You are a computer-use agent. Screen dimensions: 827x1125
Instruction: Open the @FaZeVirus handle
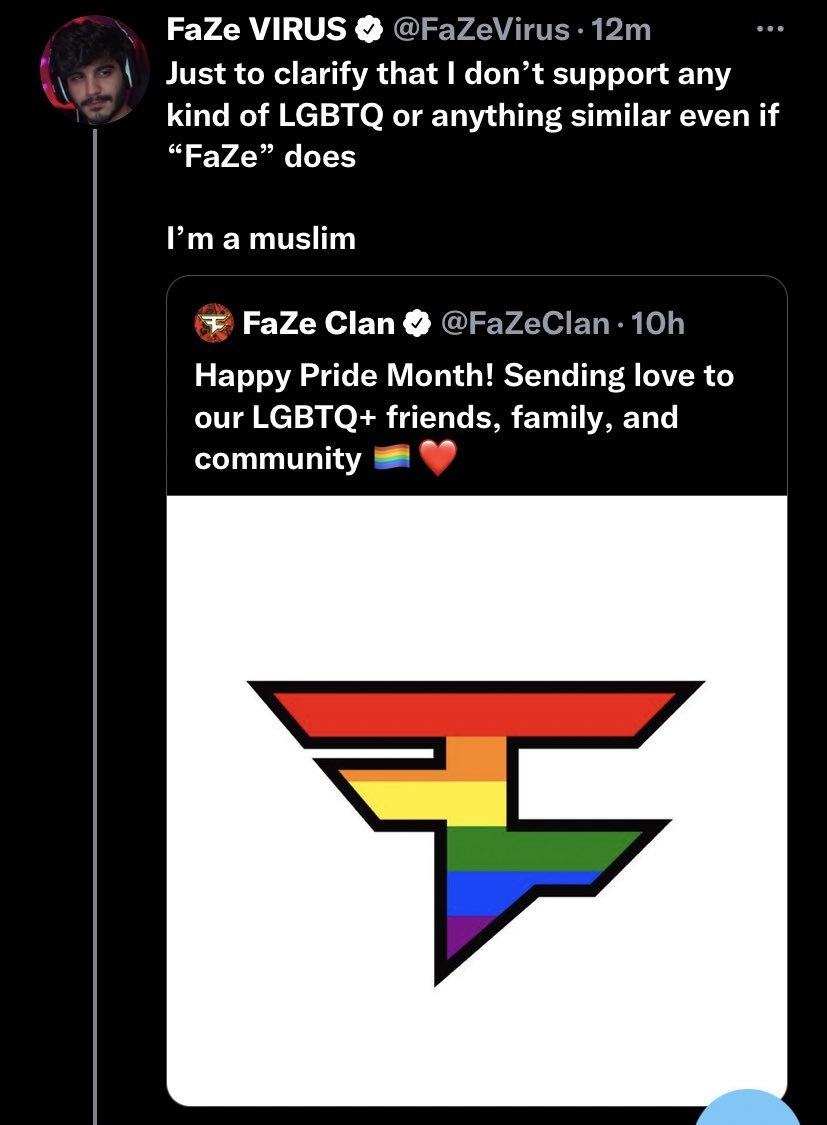[x=480, y=30]
